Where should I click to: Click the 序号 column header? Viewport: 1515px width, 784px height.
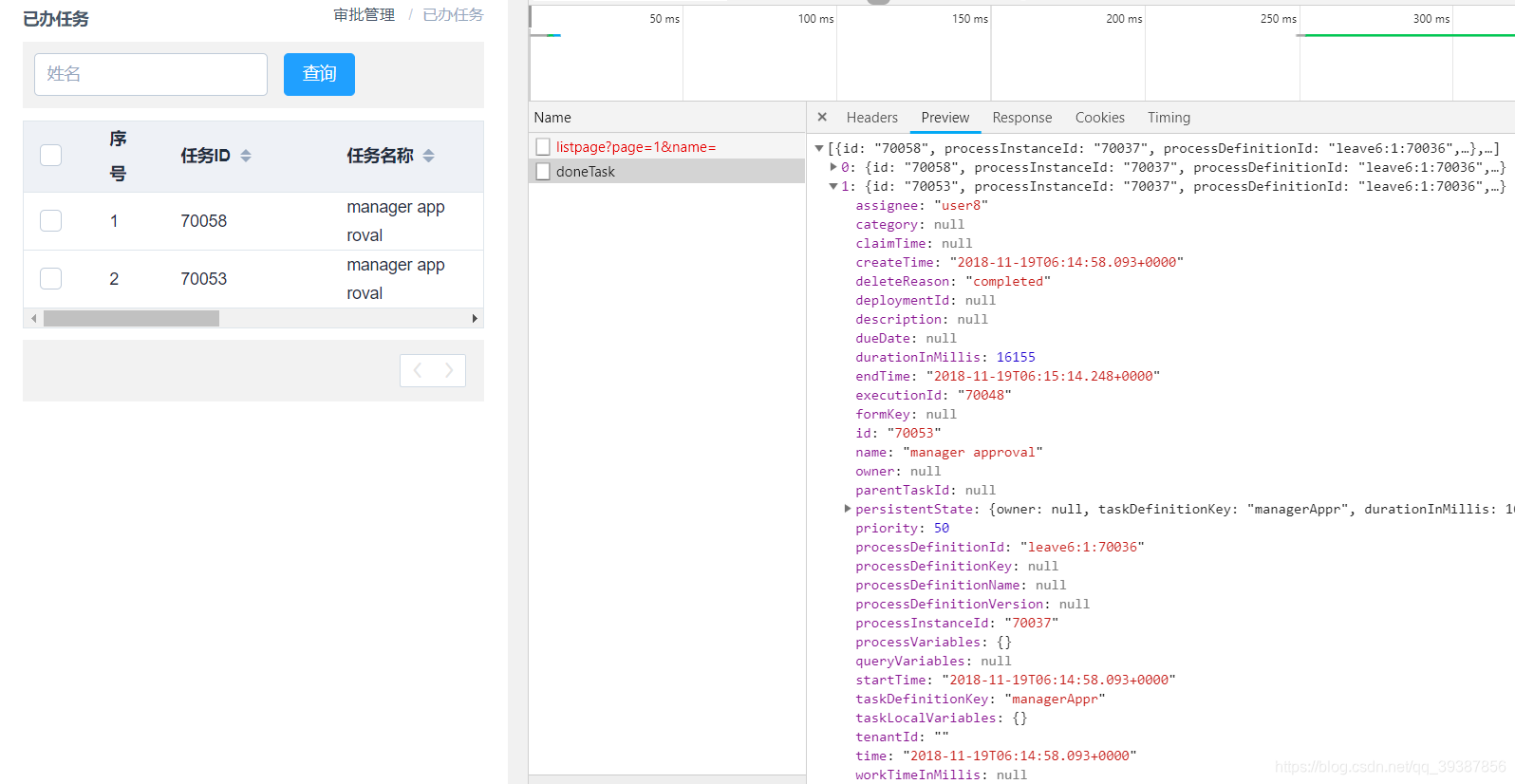118,156
